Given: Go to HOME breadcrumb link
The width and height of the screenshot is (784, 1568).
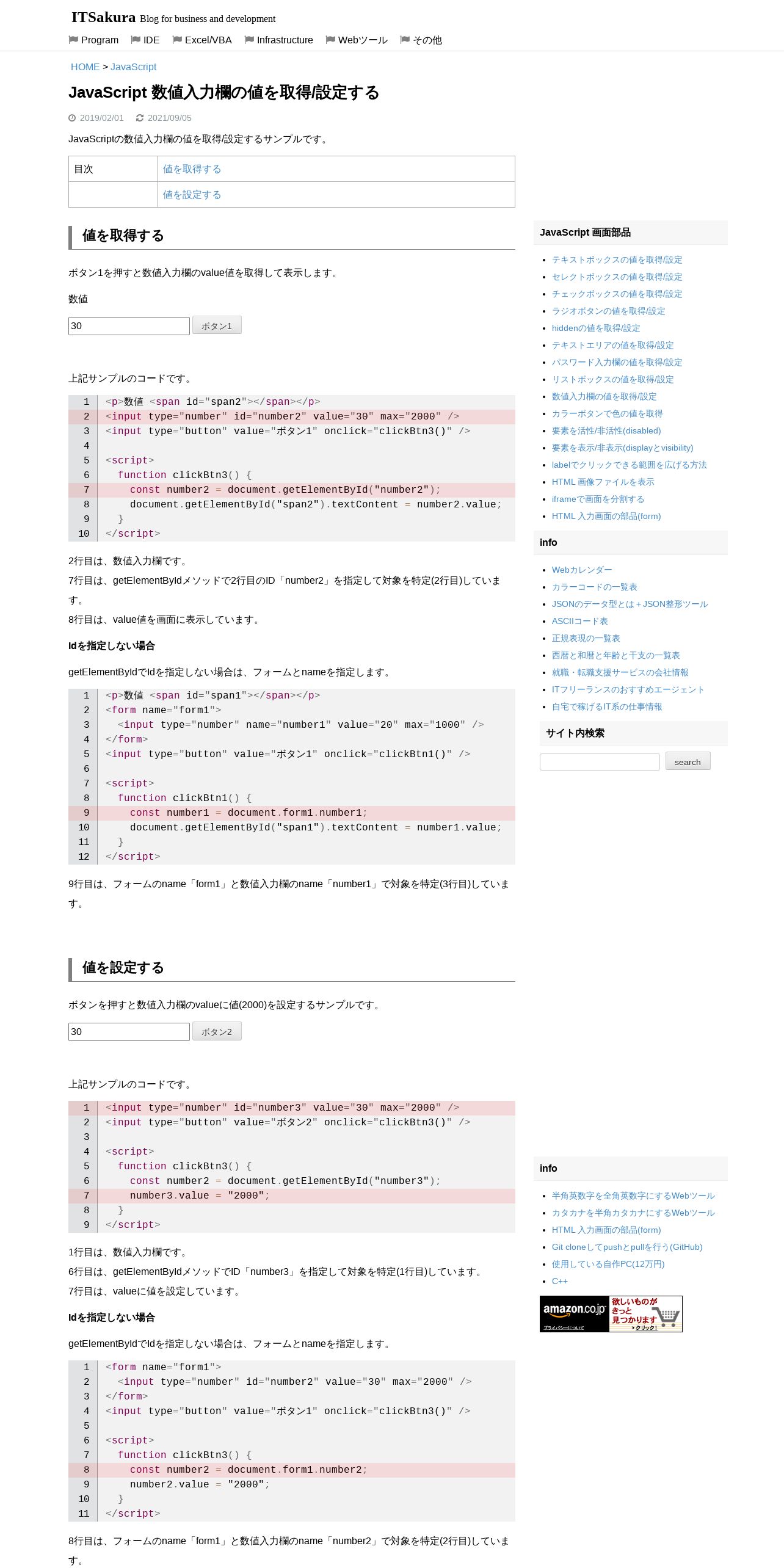Looking at the screenshot, I should click(x=85, y=67).
